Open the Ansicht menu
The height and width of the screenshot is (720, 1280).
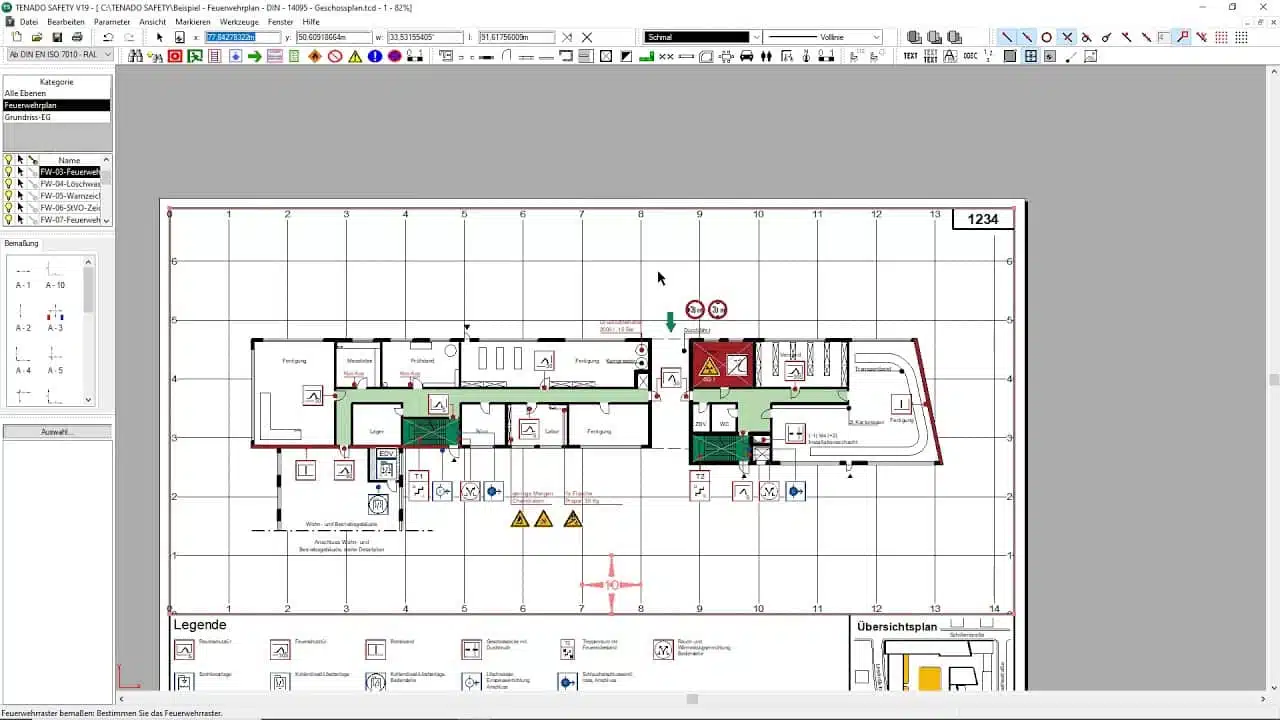153,21
